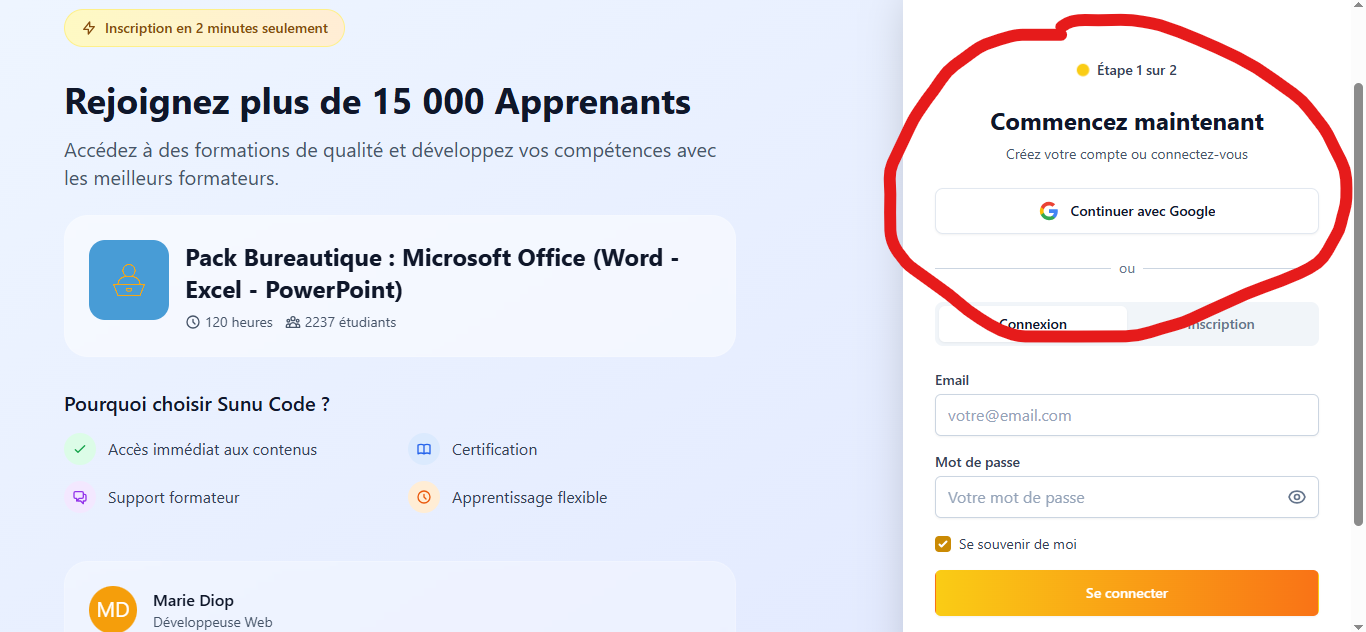The width and height of the screenshot is (1366, 632).
Task: Focus the Email input field
Action: click(1127, 415)
